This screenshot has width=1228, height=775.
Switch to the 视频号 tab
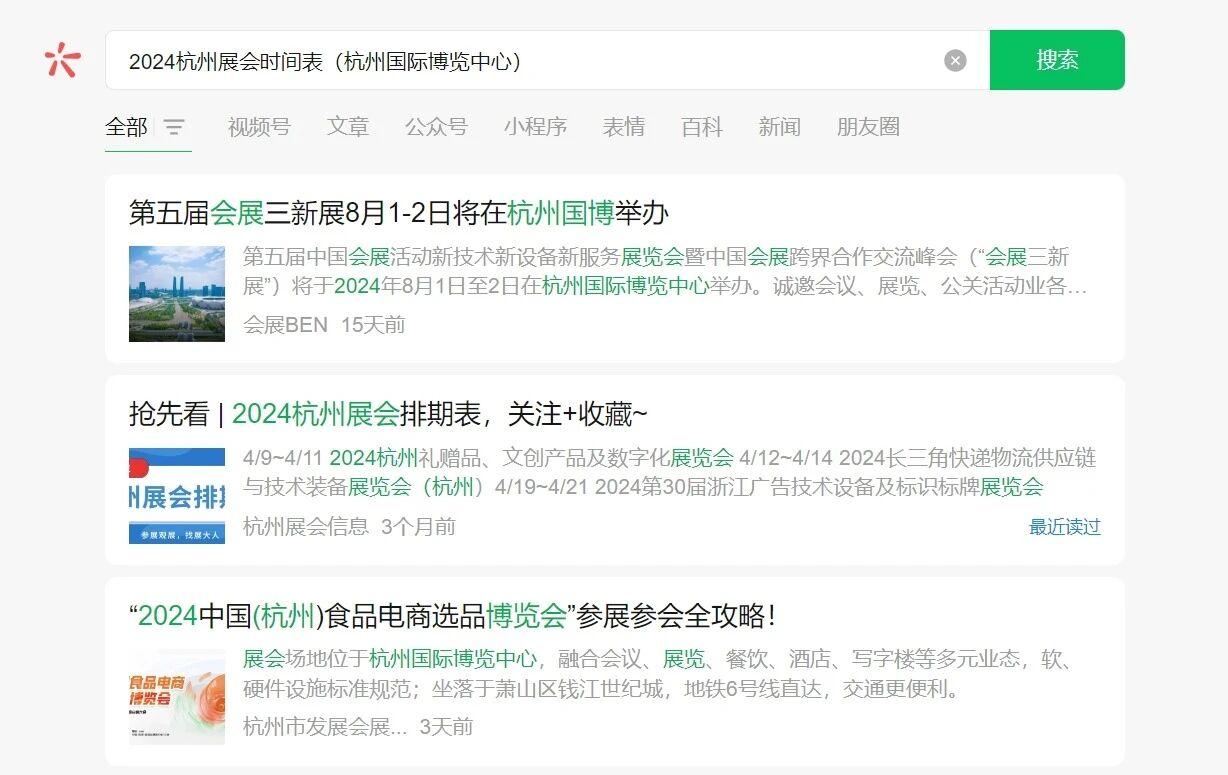tap(259, 127)
